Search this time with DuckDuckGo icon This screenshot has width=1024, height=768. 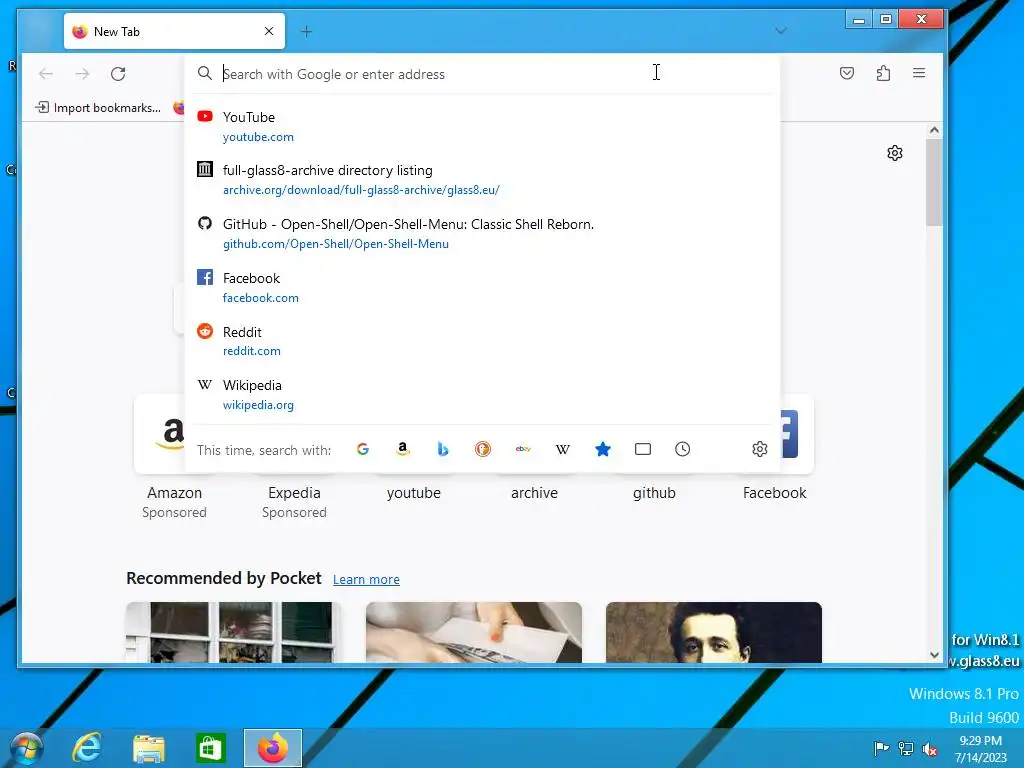(x=483, y=449)
